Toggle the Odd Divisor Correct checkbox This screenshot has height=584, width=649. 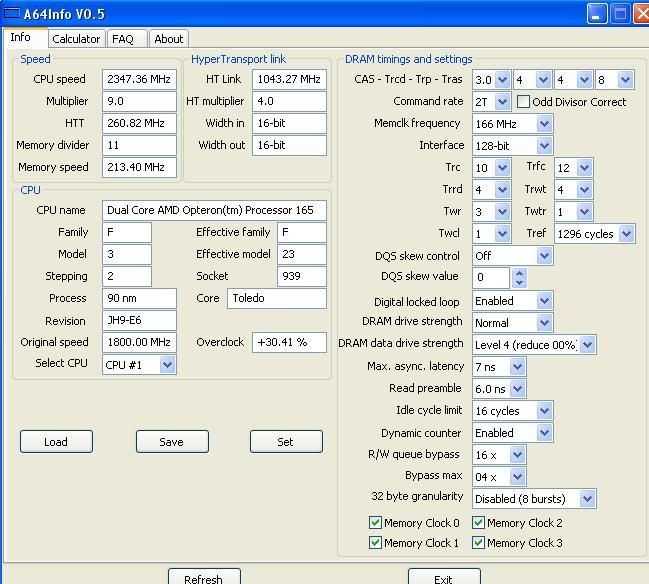tap(523, 101)
